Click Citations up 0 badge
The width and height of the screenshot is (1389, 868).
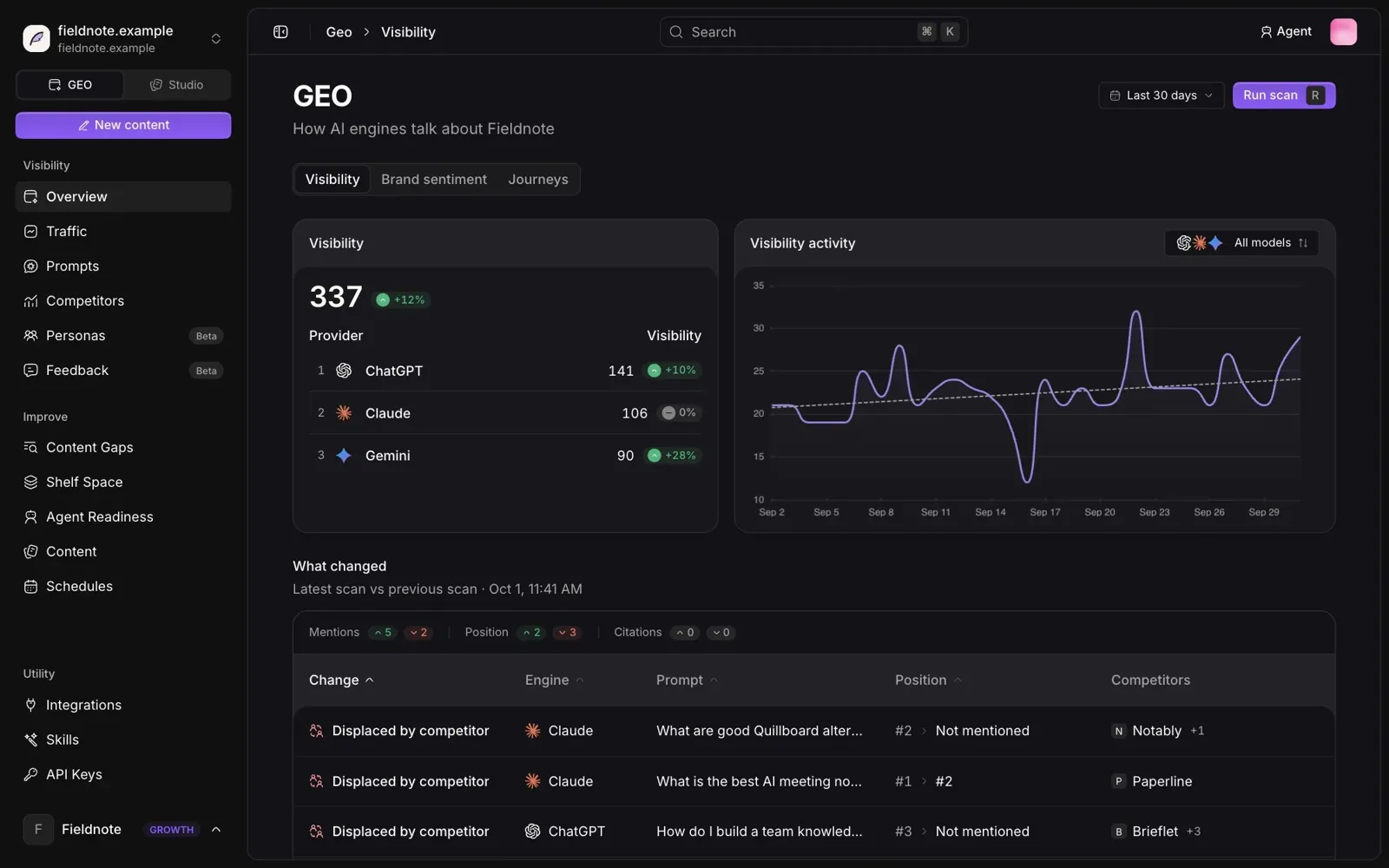[685, 633]
